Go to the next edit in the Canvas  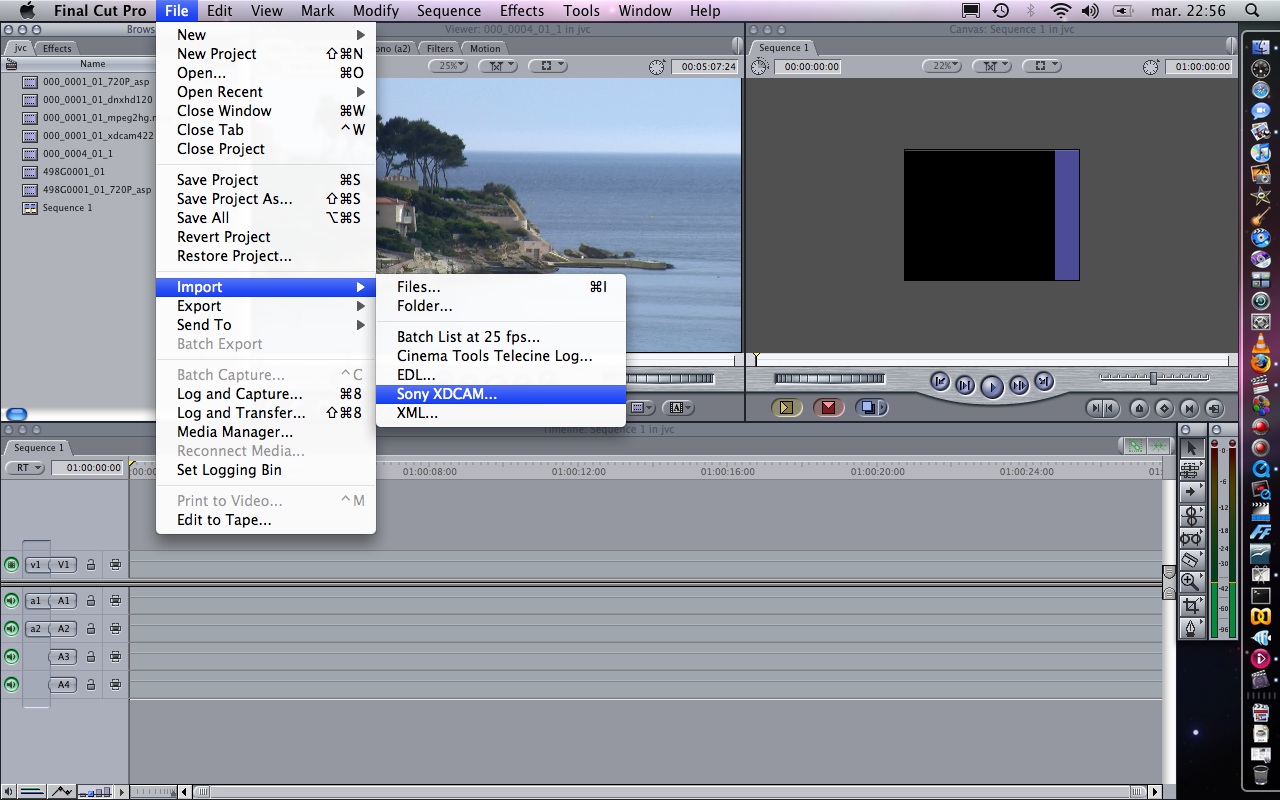[1044, 381]
